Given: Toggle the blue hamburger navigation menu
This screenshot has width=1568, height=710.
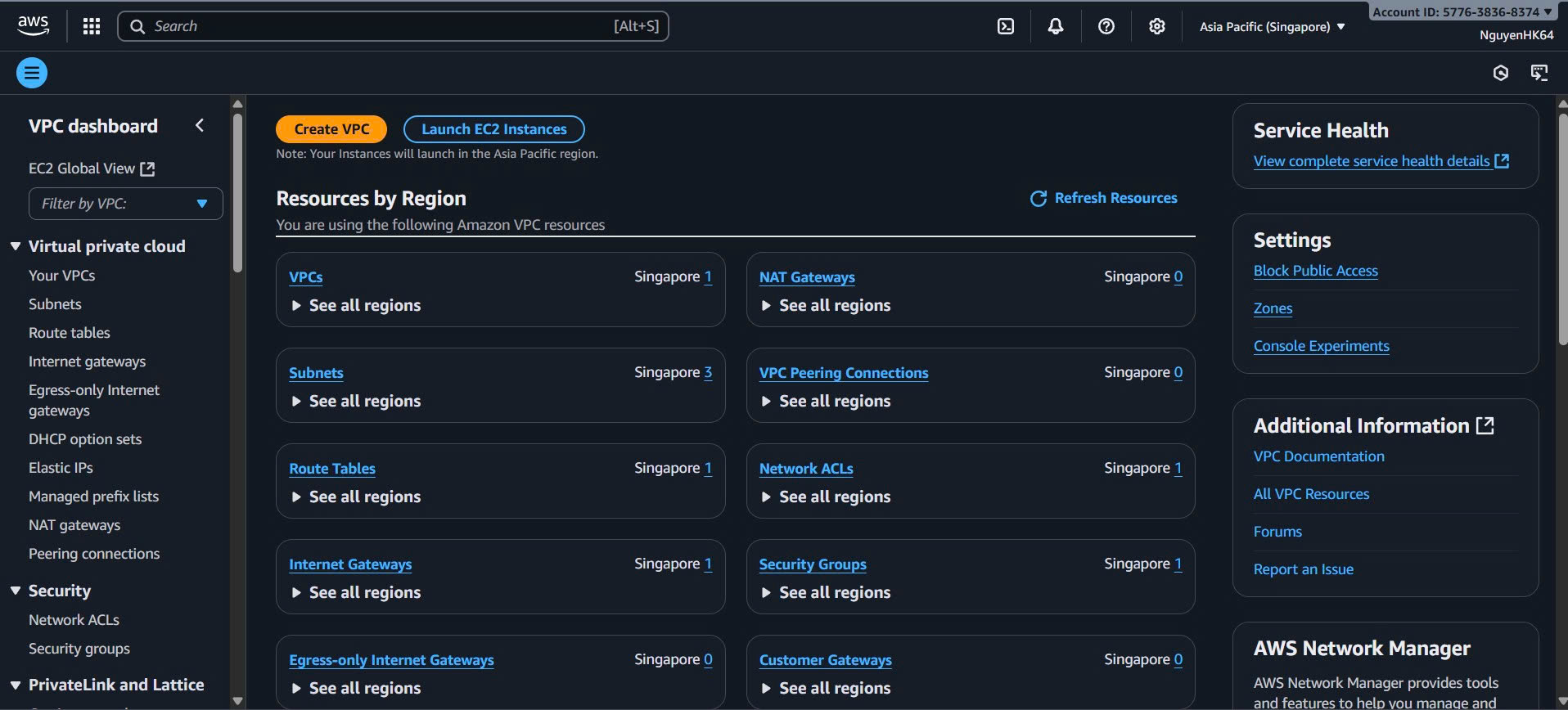Looking at the screenshot, I should (32, 73).
